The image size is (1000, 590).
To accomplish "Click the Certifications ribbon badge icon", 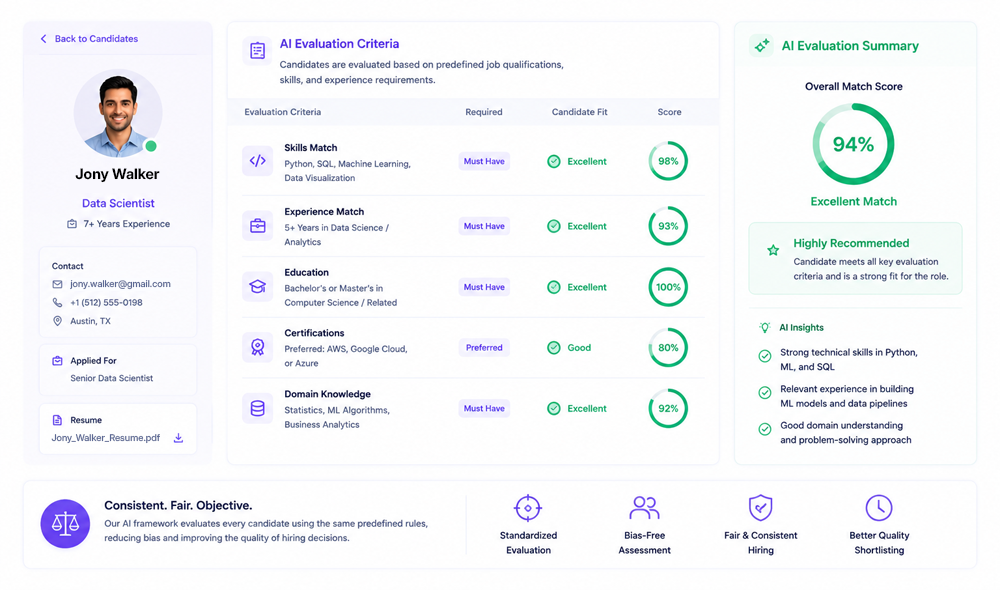I will (258, 348).
